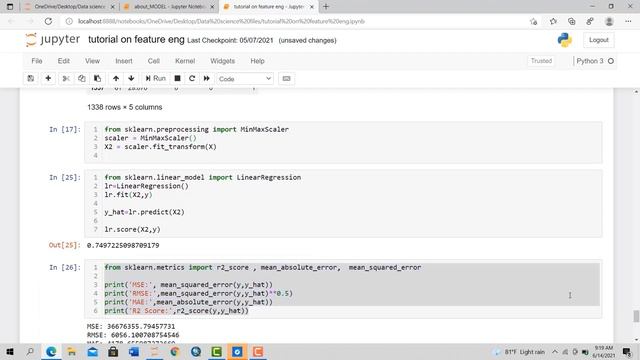Viewport: 640px width, 360px height.
Task: Open Windows taskbar search
Action: [30, 351]
